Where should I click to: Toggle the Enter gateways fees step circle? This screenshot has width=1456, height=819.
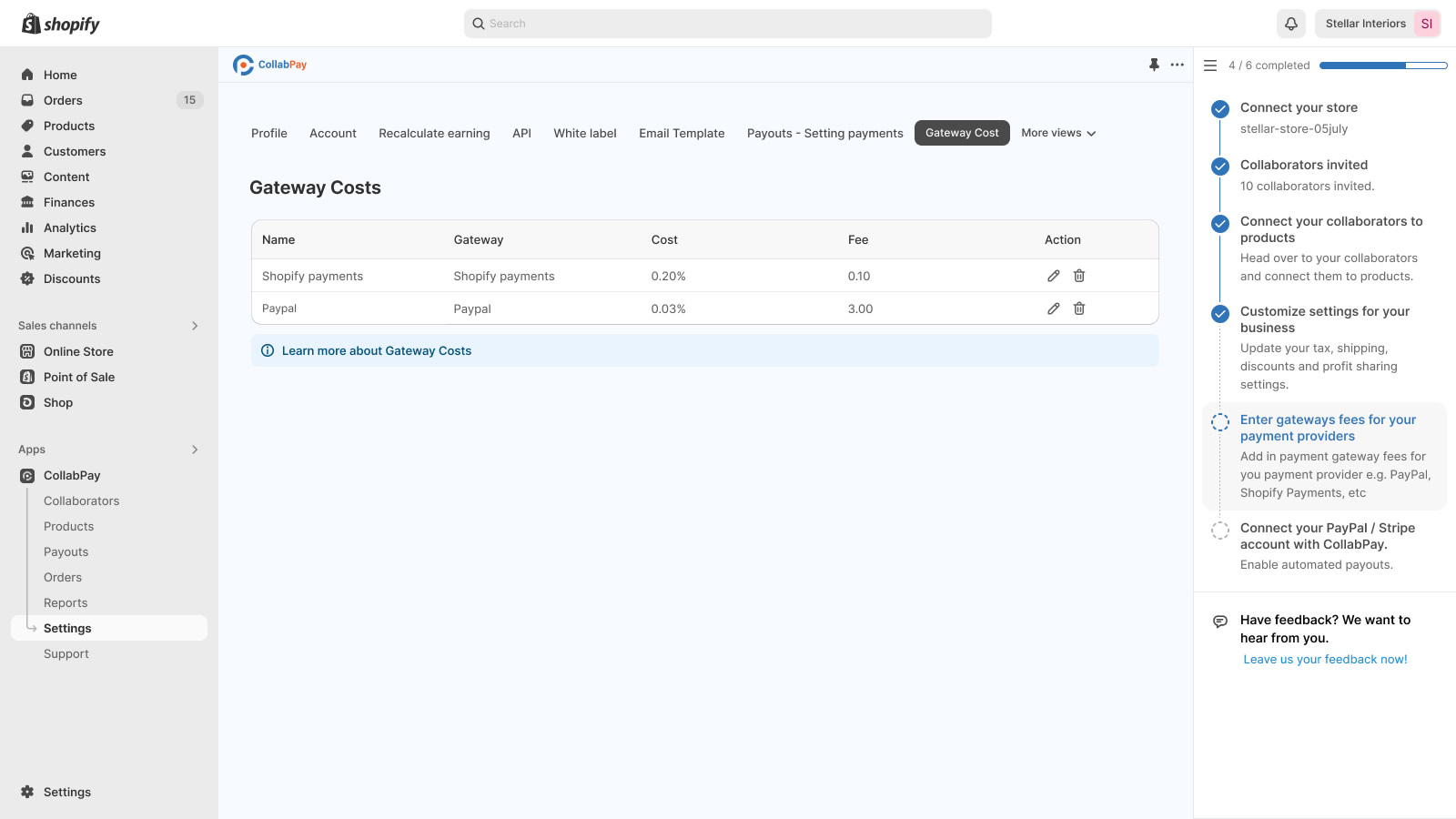[1220, 421]
